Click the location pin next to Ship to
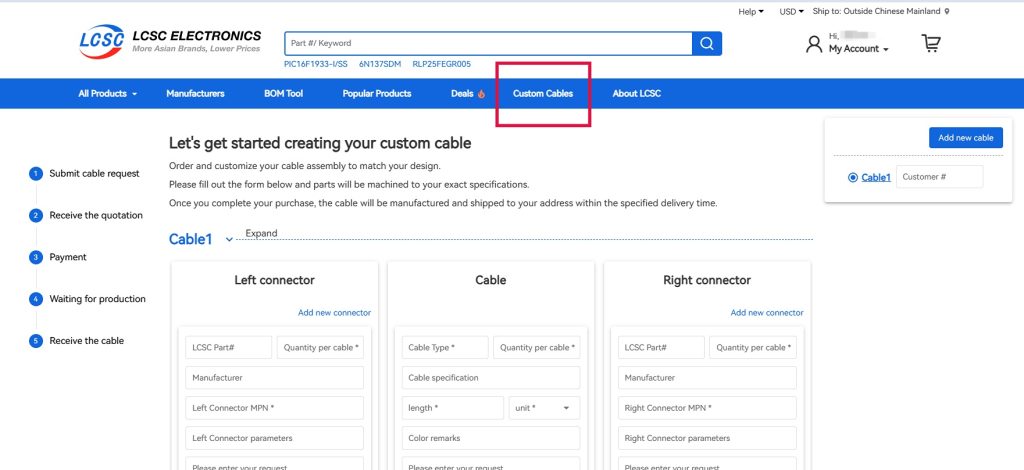The width and height of the screenshot is (1024, 470). (x=947, y=12)
